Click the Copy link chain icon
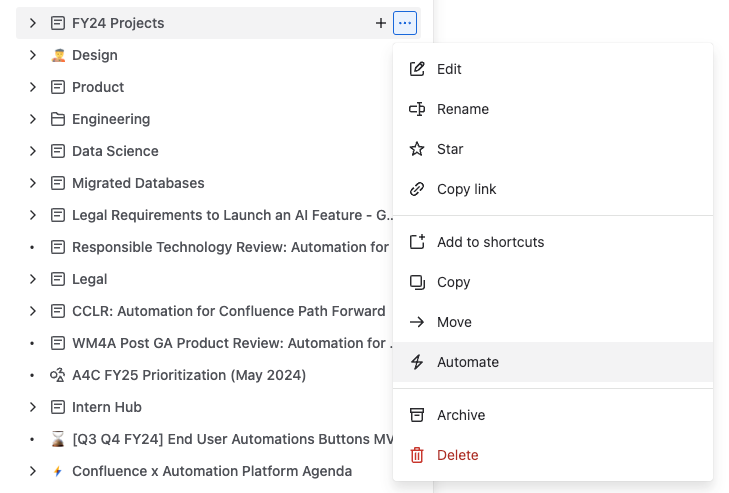The height and width of the screenshot is (493, 729). click(418, 189)
